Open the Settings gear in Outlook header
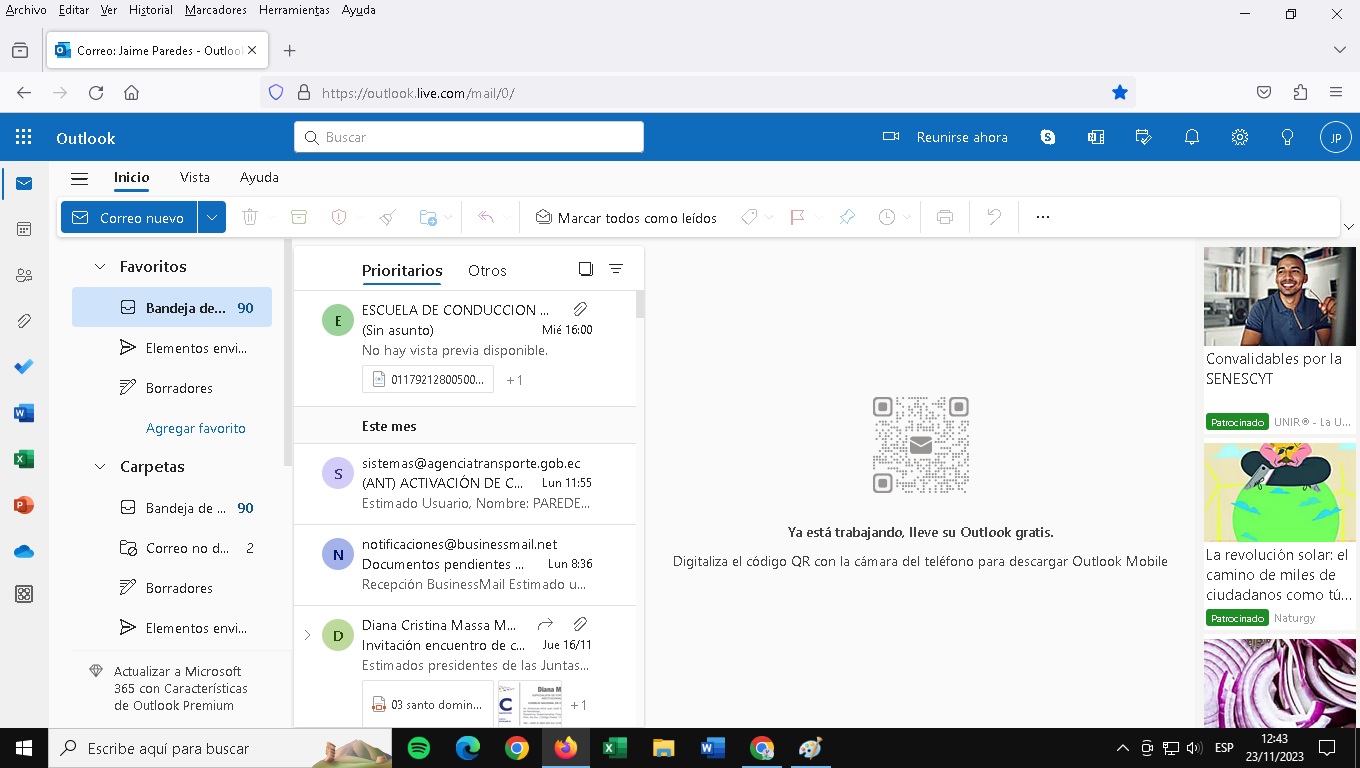Screen dimensions: 1360x768 point(1240,138)
